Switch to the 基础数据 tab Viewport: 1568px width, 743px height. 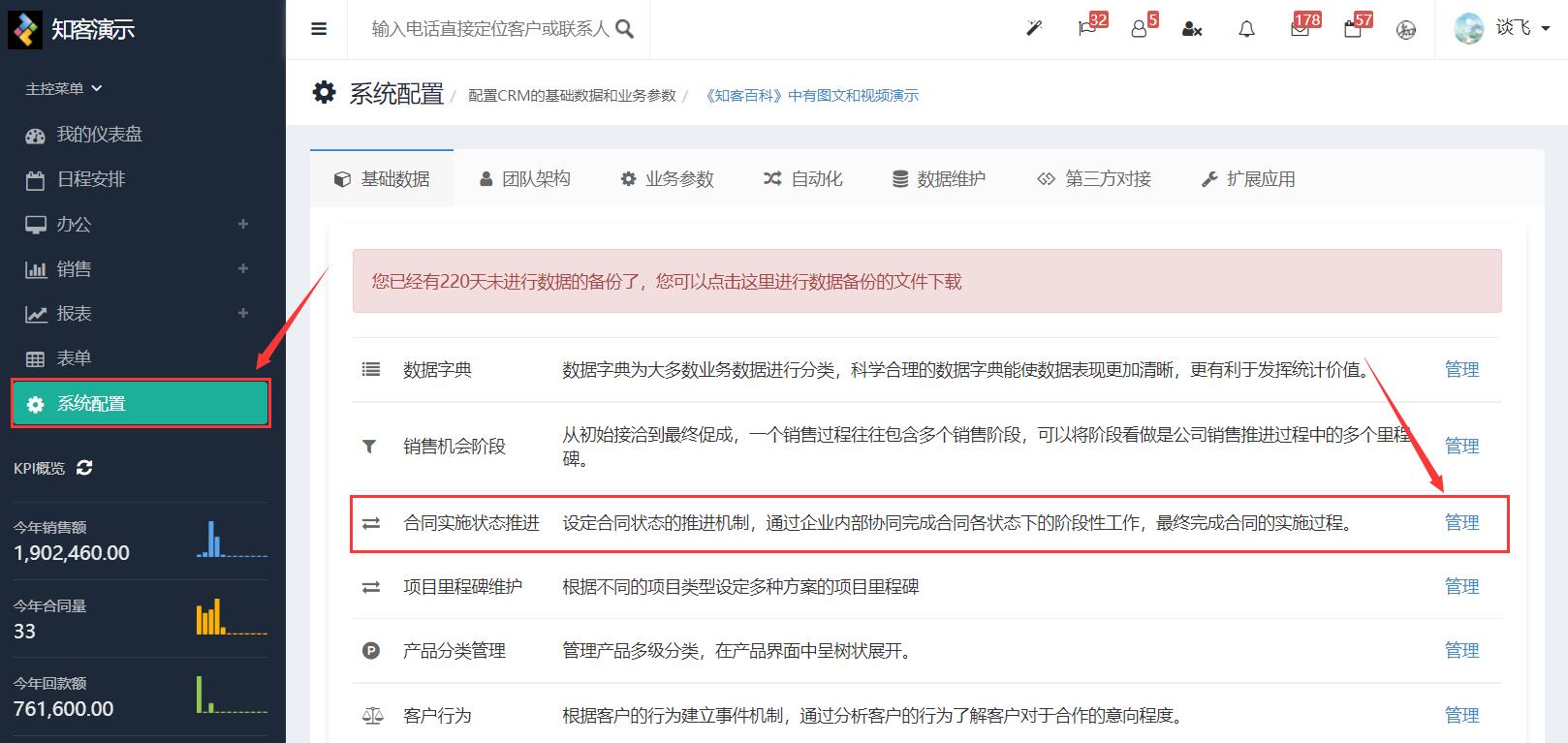pos(382,179)
